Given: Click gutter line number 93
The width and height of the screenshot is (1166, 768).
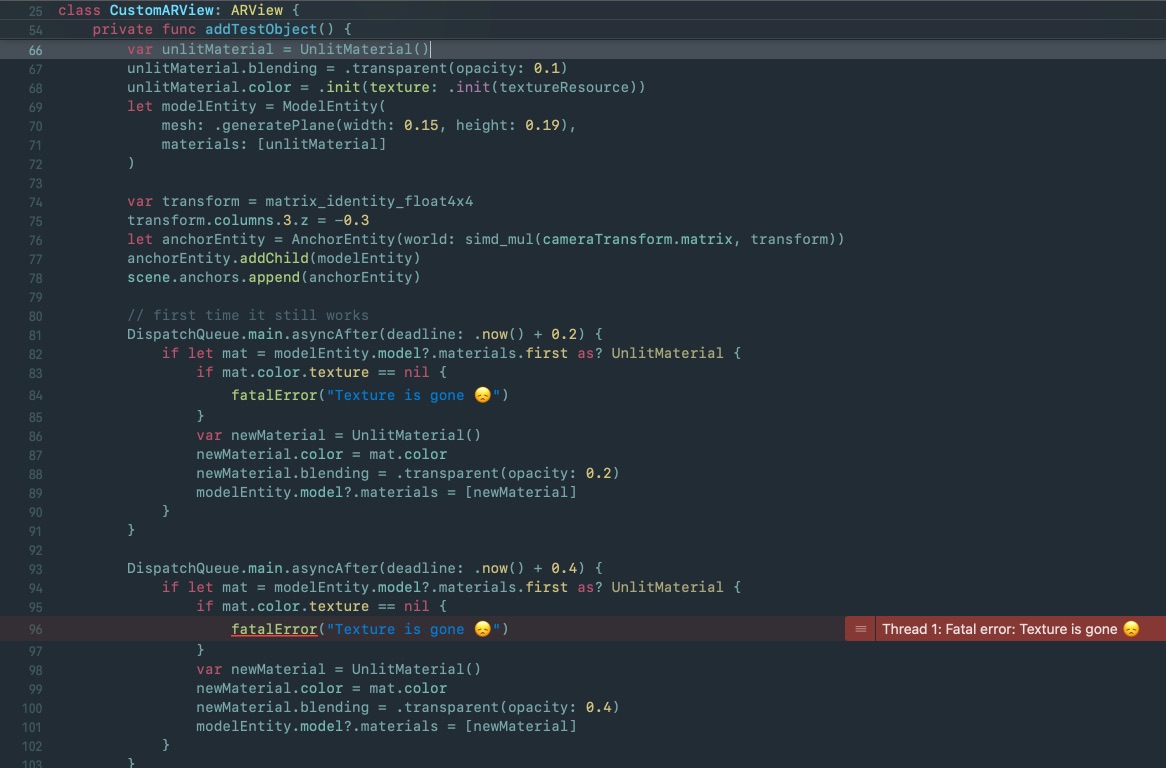Looking at the screenshot, I should pos(35,568).
